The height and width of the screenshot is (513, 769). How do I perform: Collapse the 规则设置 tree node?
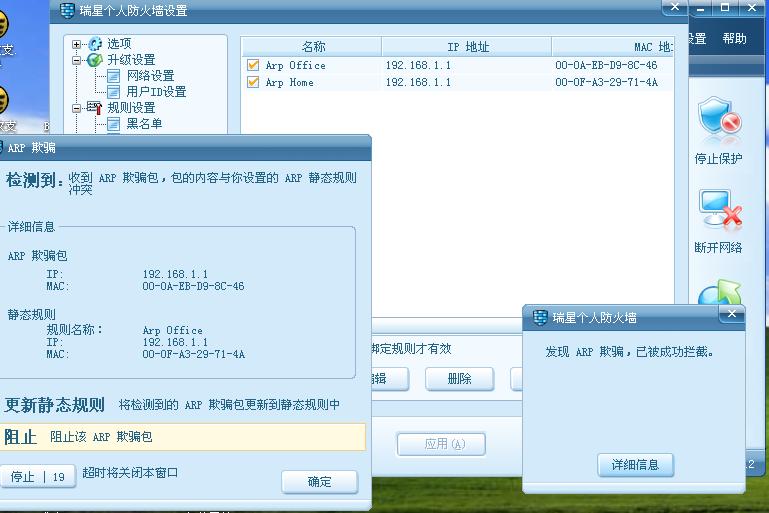coord(76,108)
